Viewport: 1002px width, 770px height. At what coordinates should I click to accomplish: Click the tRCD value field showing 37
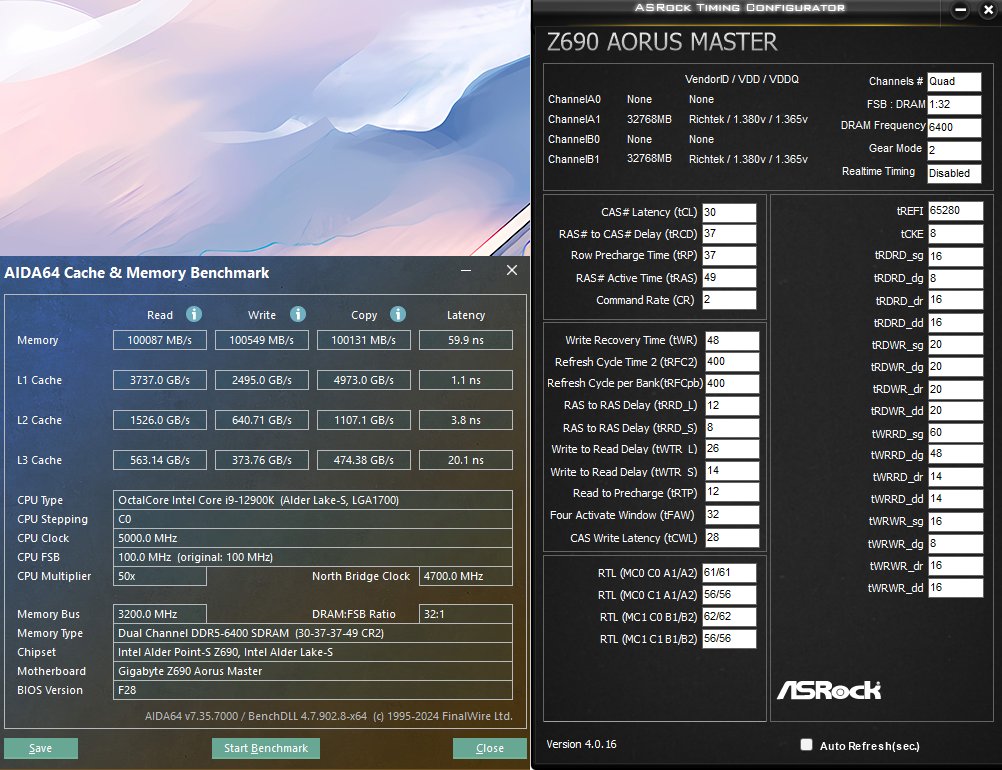pos(729,234)
